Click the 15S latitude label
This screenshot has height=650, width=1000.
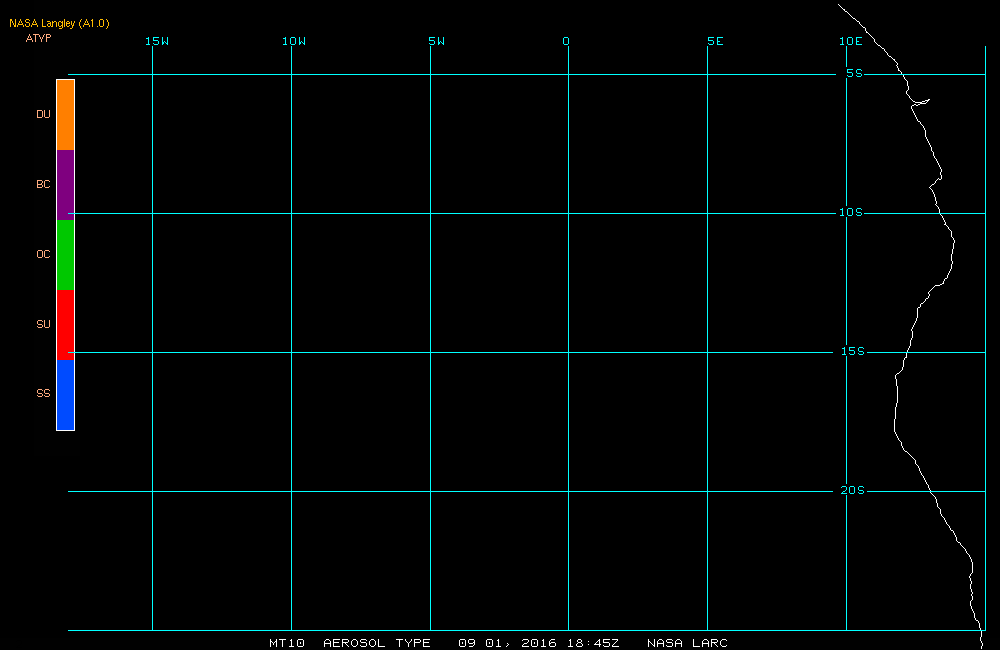[x=853, y=351]
